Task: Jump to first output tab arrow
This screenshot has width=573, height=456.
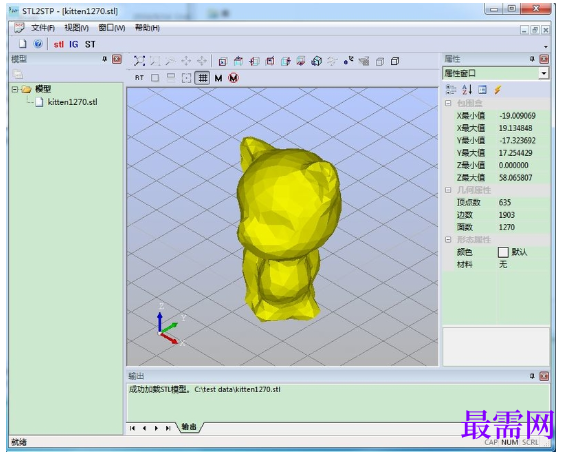Action: tap(132, 428)
